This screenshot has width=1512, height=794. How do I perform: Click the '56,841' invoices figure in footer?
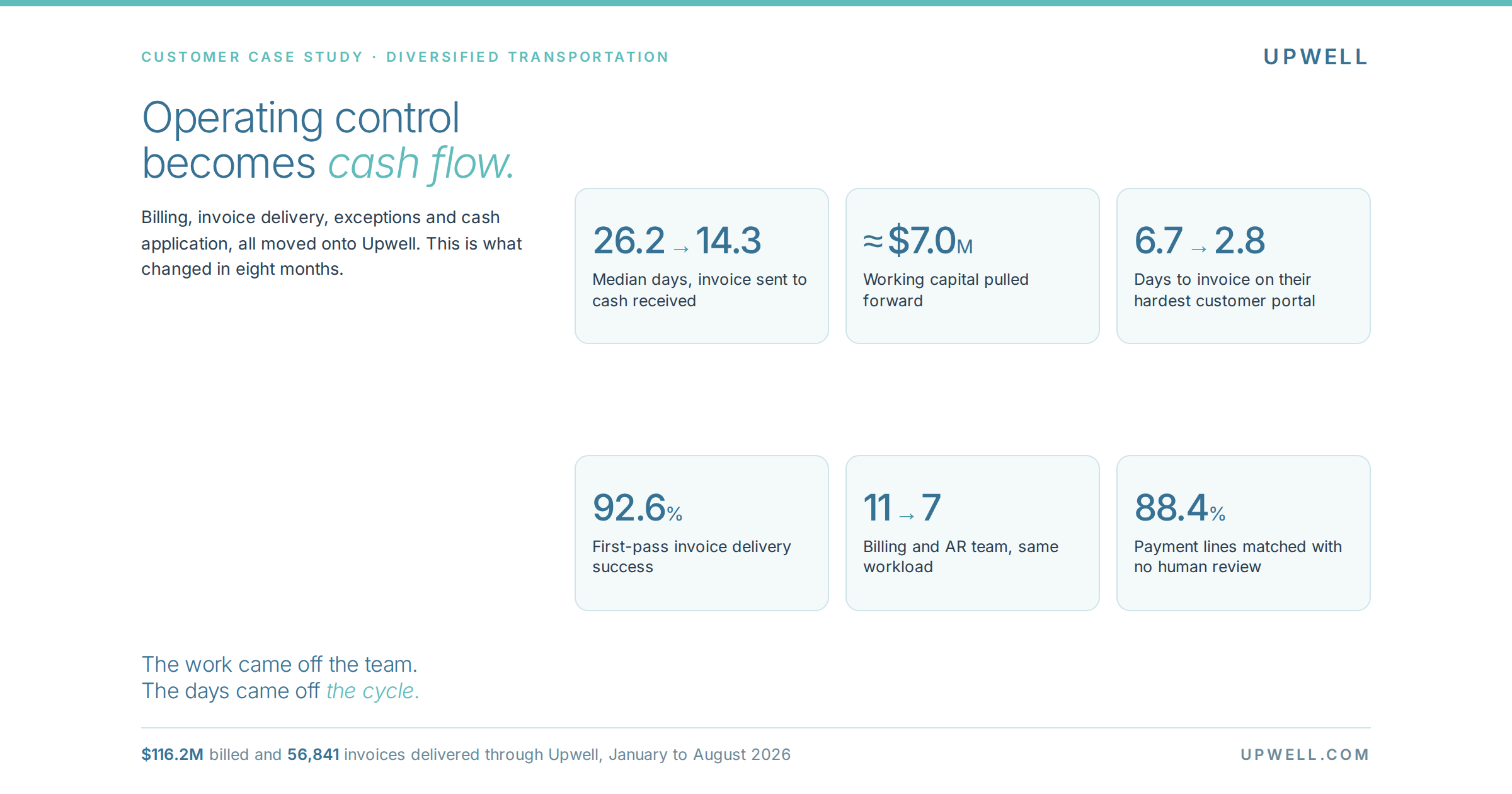pyautogui.click(x=313, y=754)
